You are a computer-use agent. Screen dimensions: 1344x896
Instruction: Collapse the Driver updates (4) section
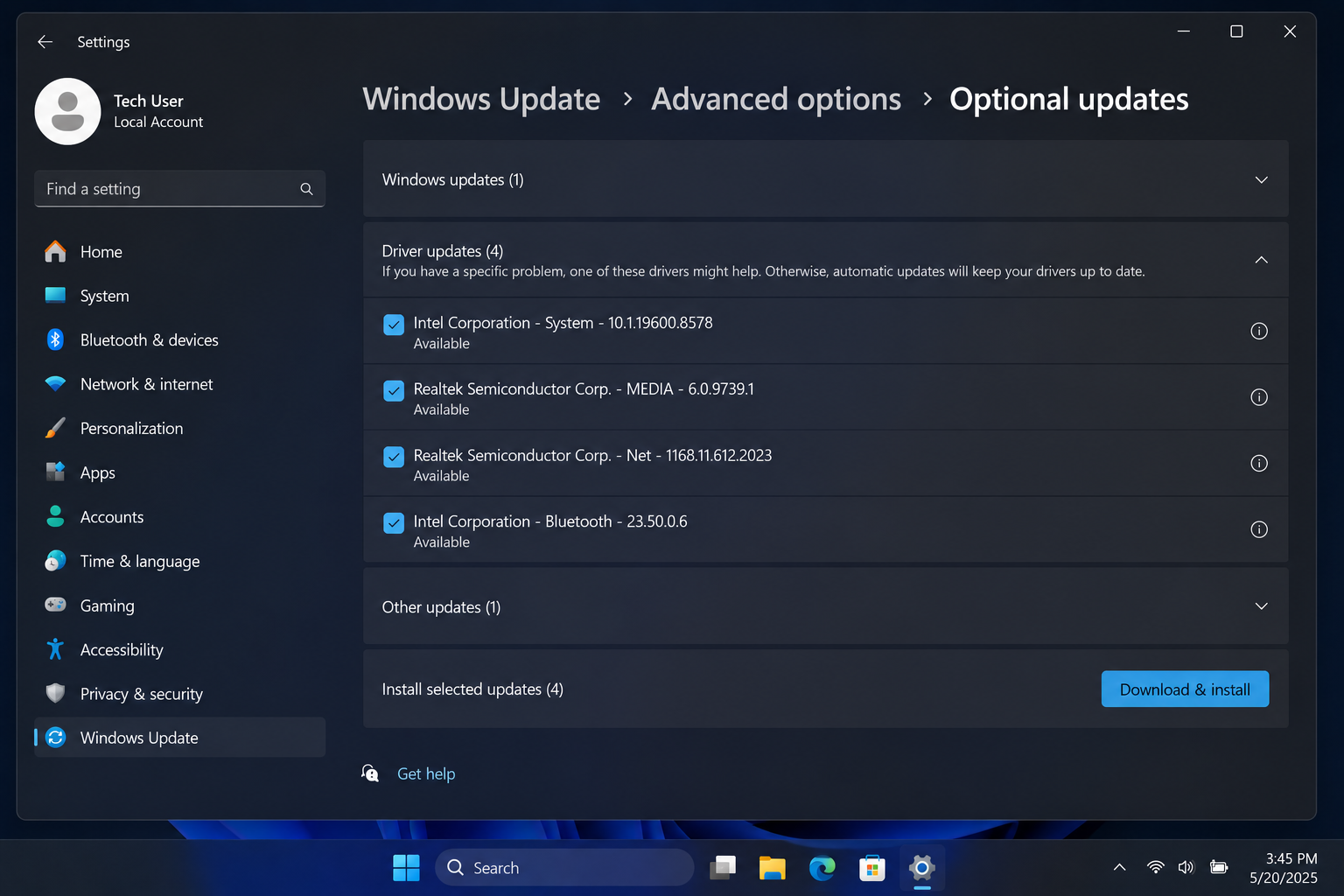(1261, 260)
